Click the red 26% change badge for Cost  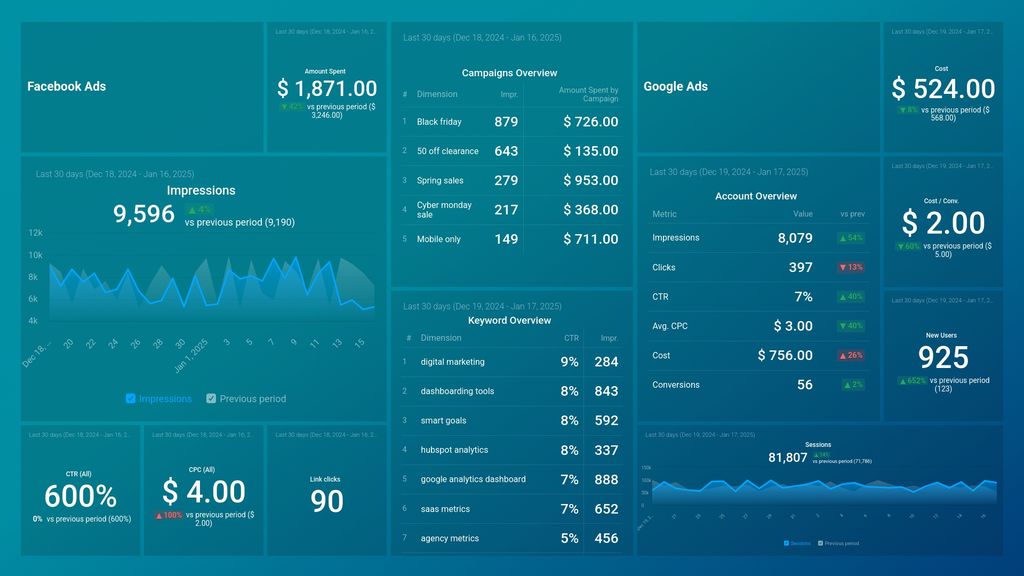click(x=851, y=355)
